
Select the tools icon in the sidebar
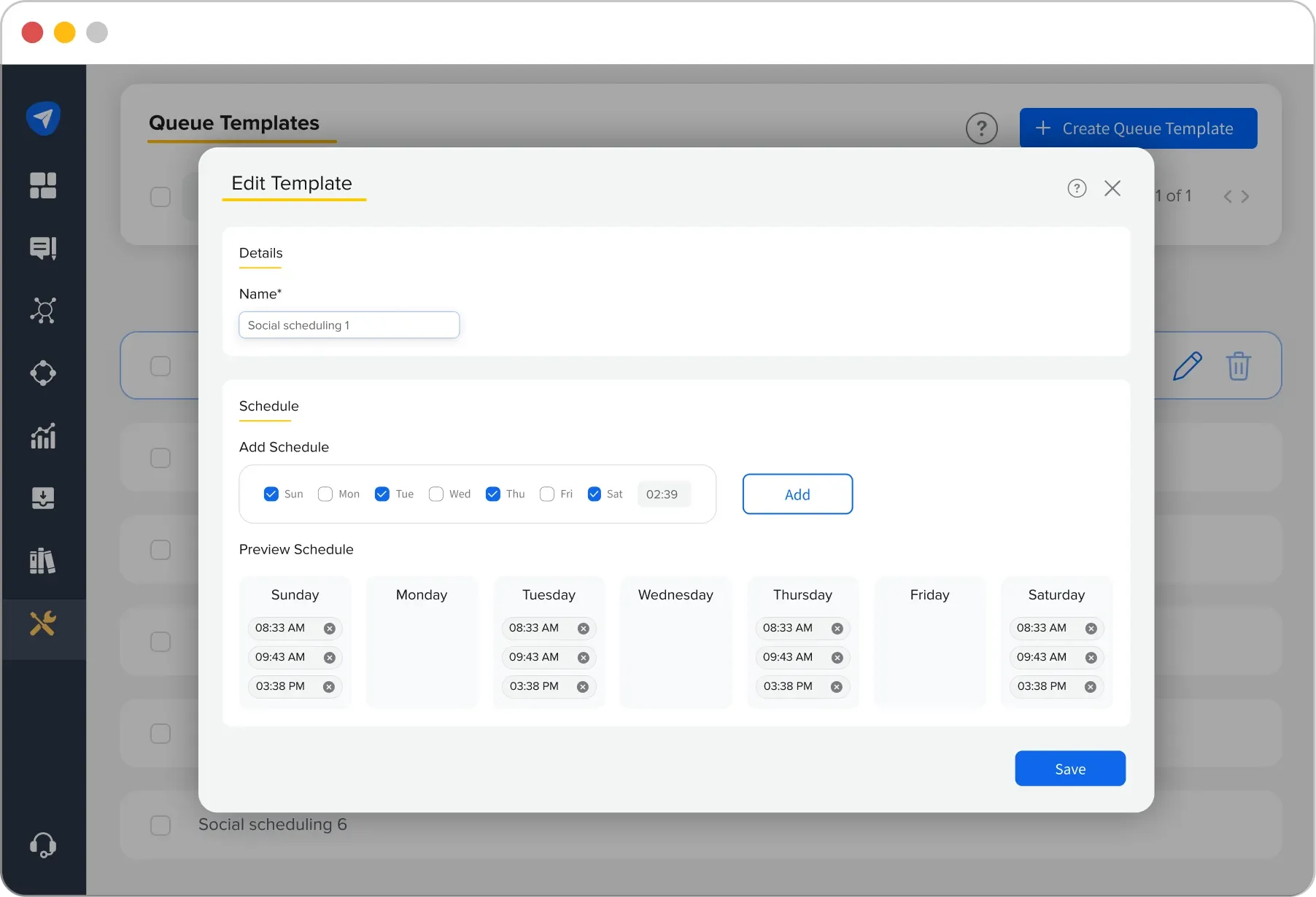tap(43, 624)
